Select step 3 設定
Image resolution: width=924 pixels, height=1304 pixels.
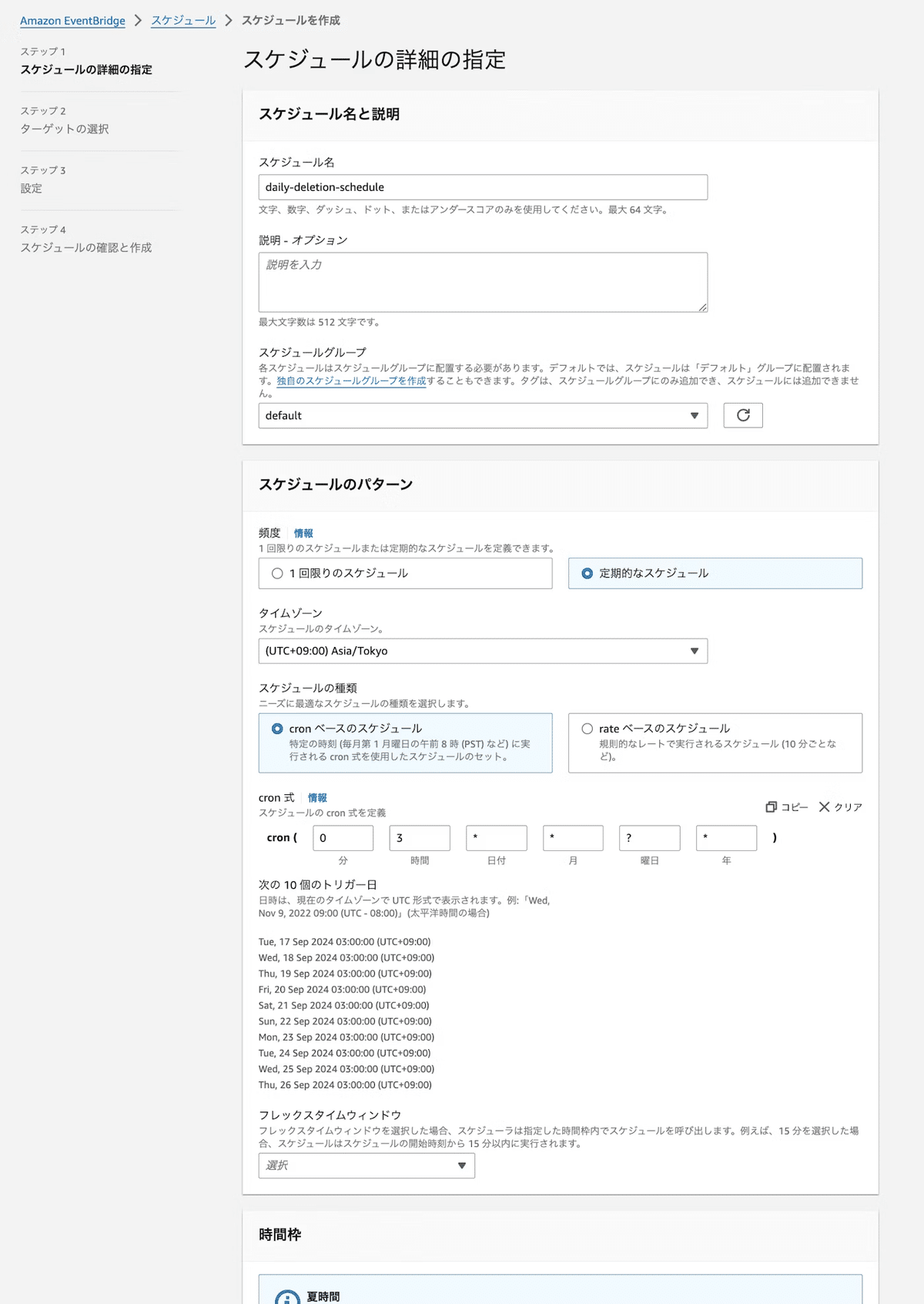pos(32,188)
